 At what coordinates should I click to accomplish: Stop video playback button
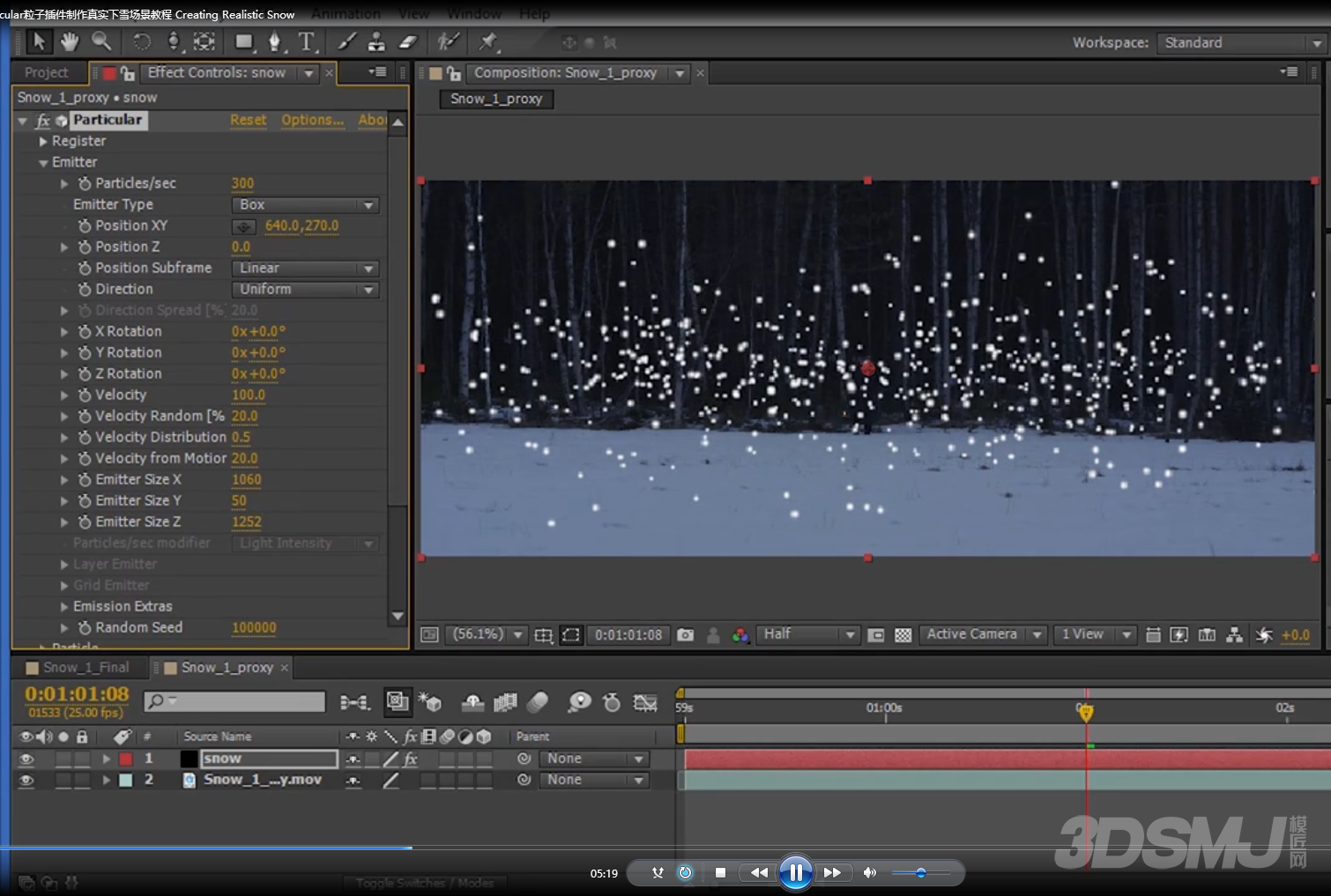(720, 872)
